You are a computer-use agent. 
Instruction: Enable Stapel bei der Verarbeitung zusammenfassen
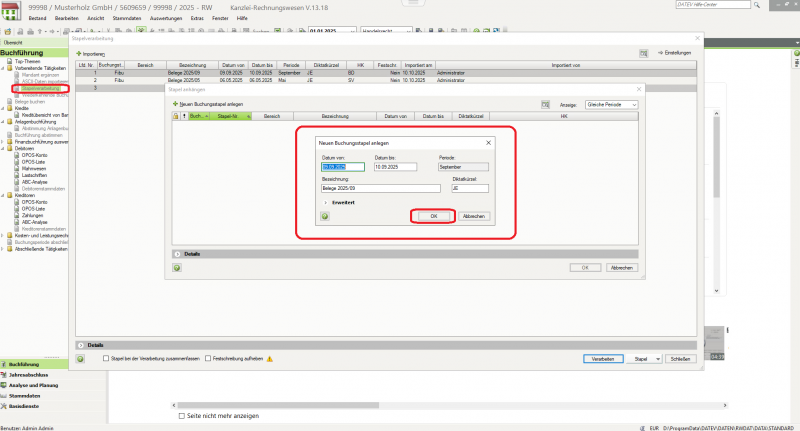pos(107,358)
